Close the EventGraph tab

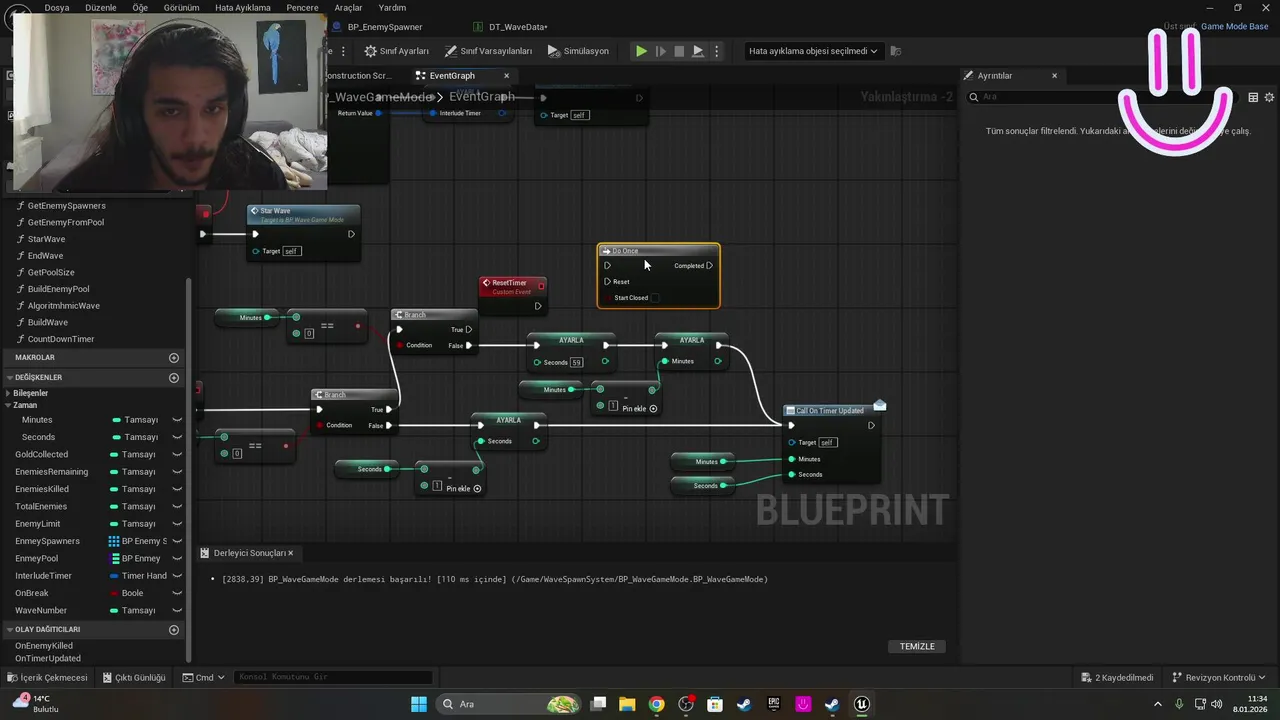[x=506, y=76]
